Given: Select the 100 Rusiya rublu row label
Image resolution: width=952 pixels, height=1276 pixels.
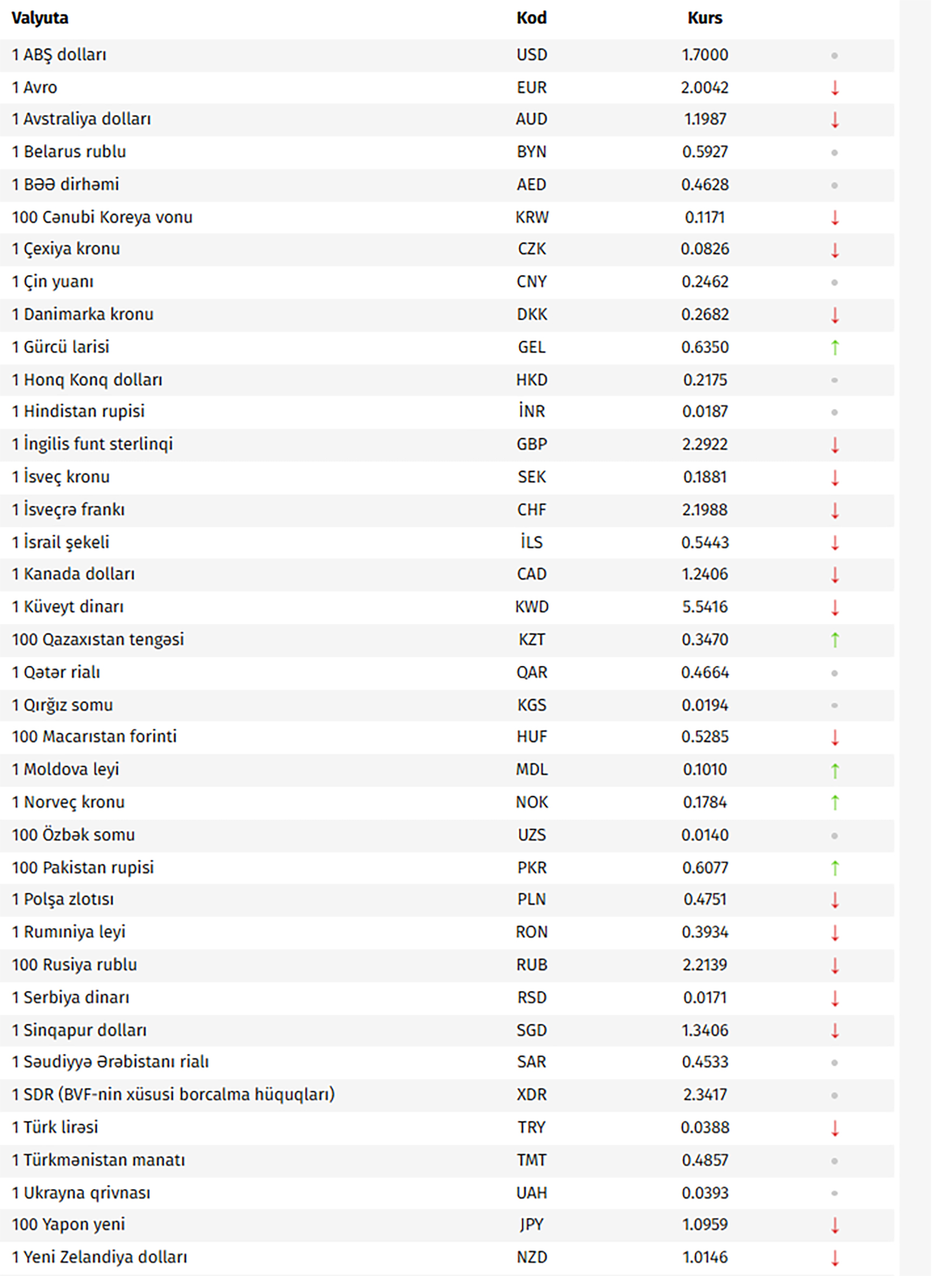Looking at the screenshot, I should 75,965.
